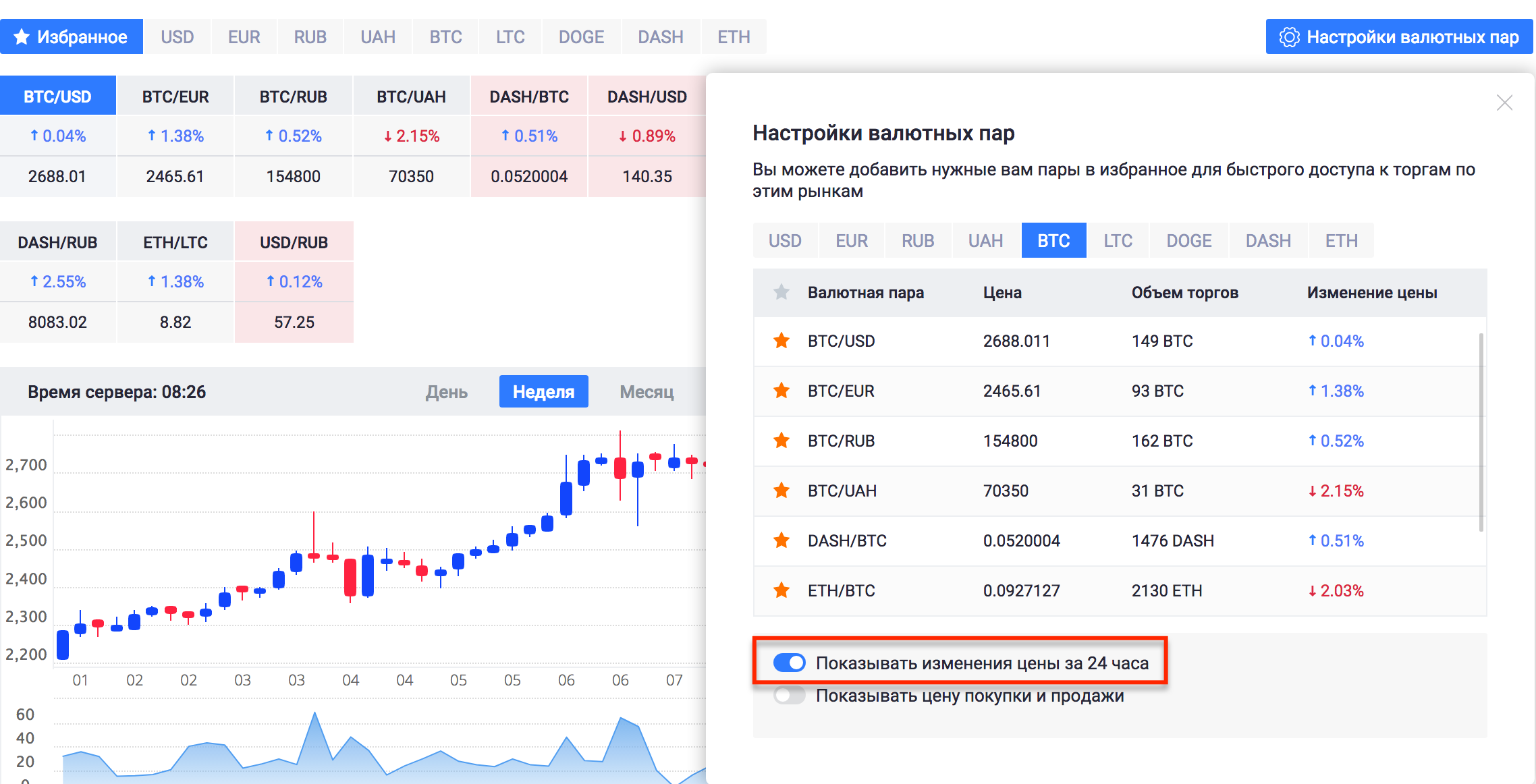Image resolution: width=1536 pixels, height=784 pixels.
Task: Remove BTC/RUB star from favorites
Action: click(781, 441)
